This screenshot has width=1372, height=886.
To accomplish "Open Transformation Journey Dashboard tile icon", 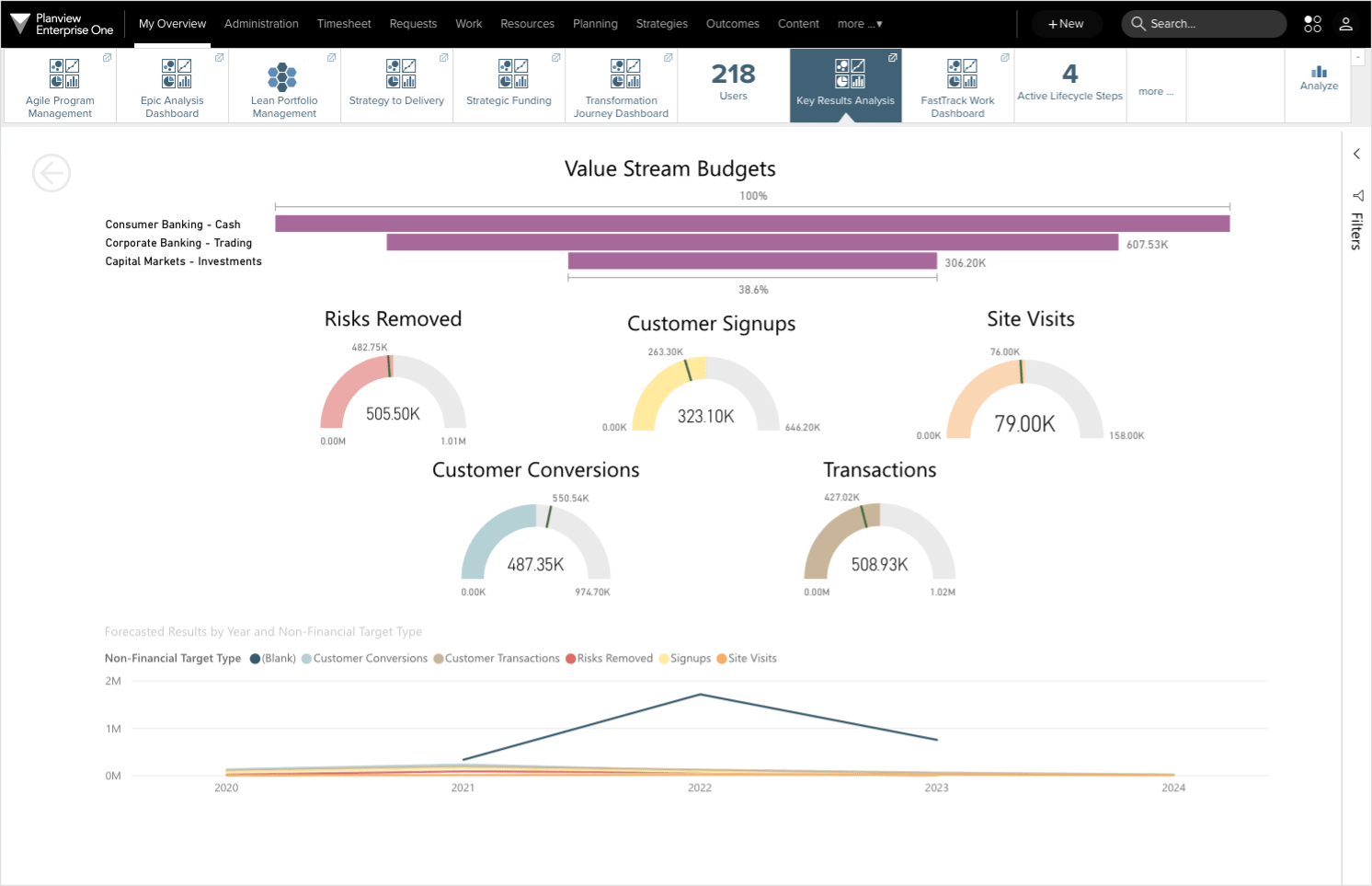I will [625, 73].
